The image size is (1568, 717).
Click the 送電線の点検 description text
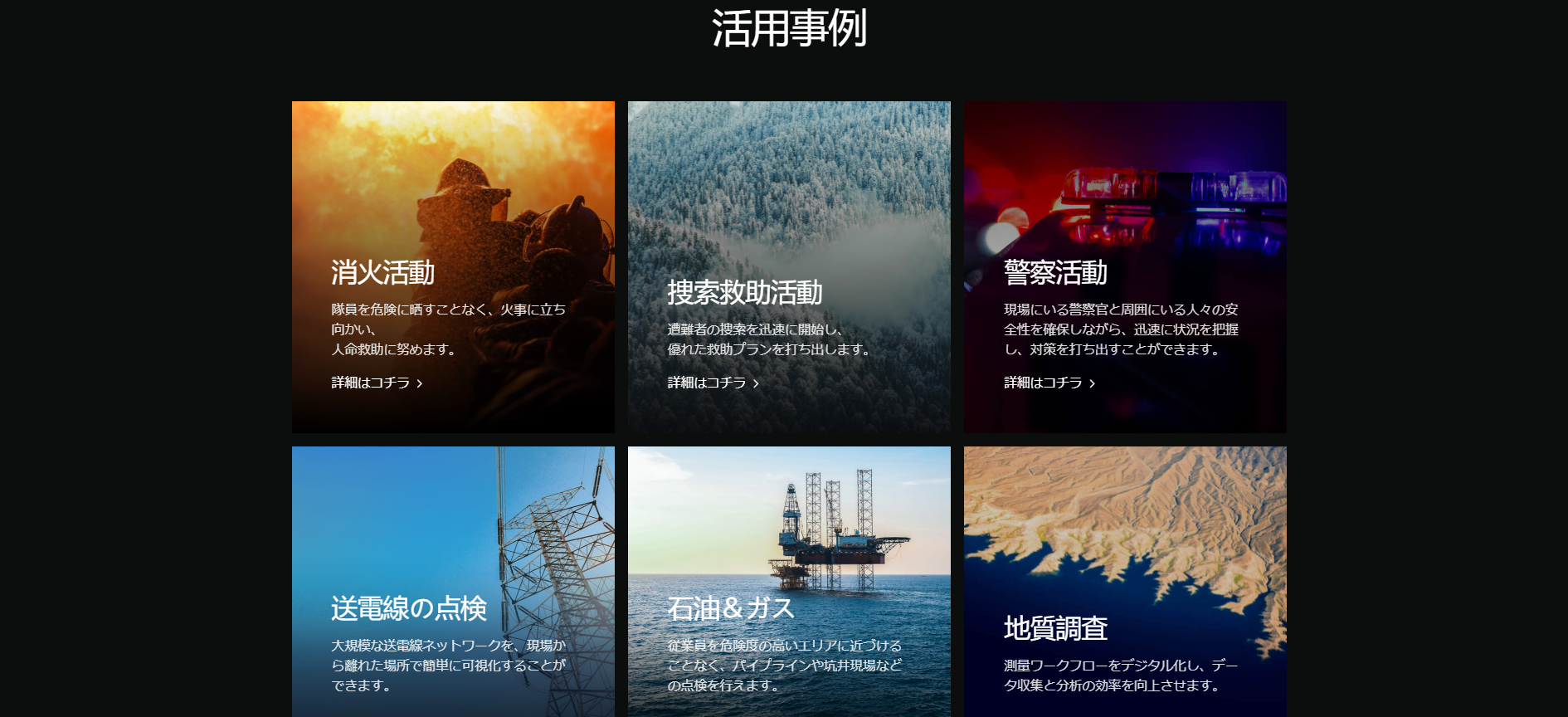449,666
